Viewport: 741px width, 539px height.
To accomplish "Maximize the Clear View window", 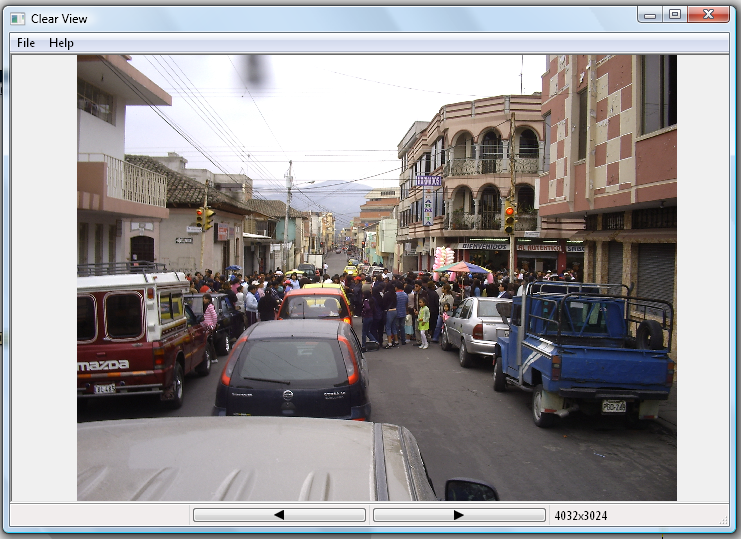I will pyautogui.click(x=675, y=14).
